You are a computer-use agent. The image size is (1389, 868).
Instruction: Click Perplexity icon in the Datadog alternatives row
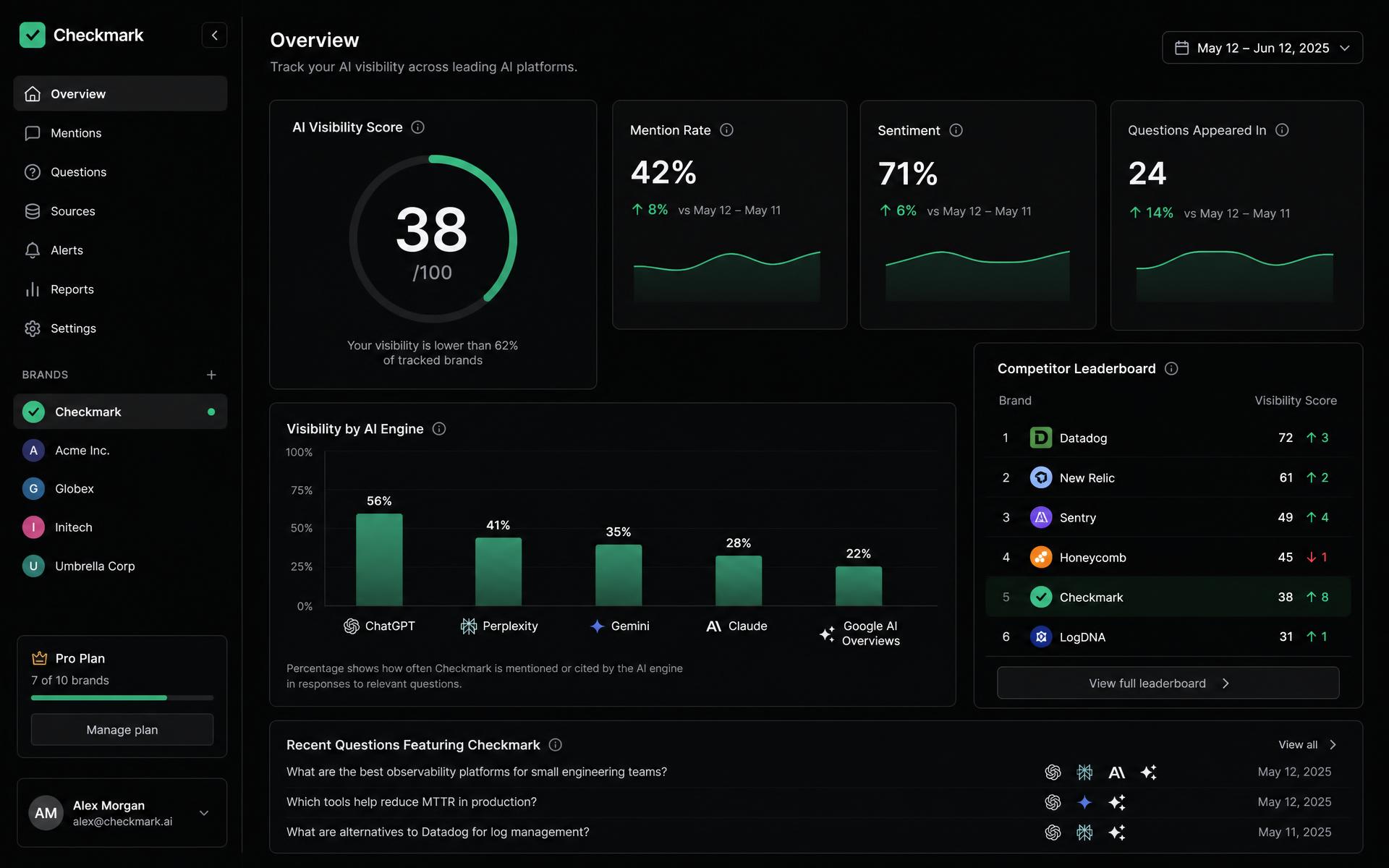coord(1084,833)
